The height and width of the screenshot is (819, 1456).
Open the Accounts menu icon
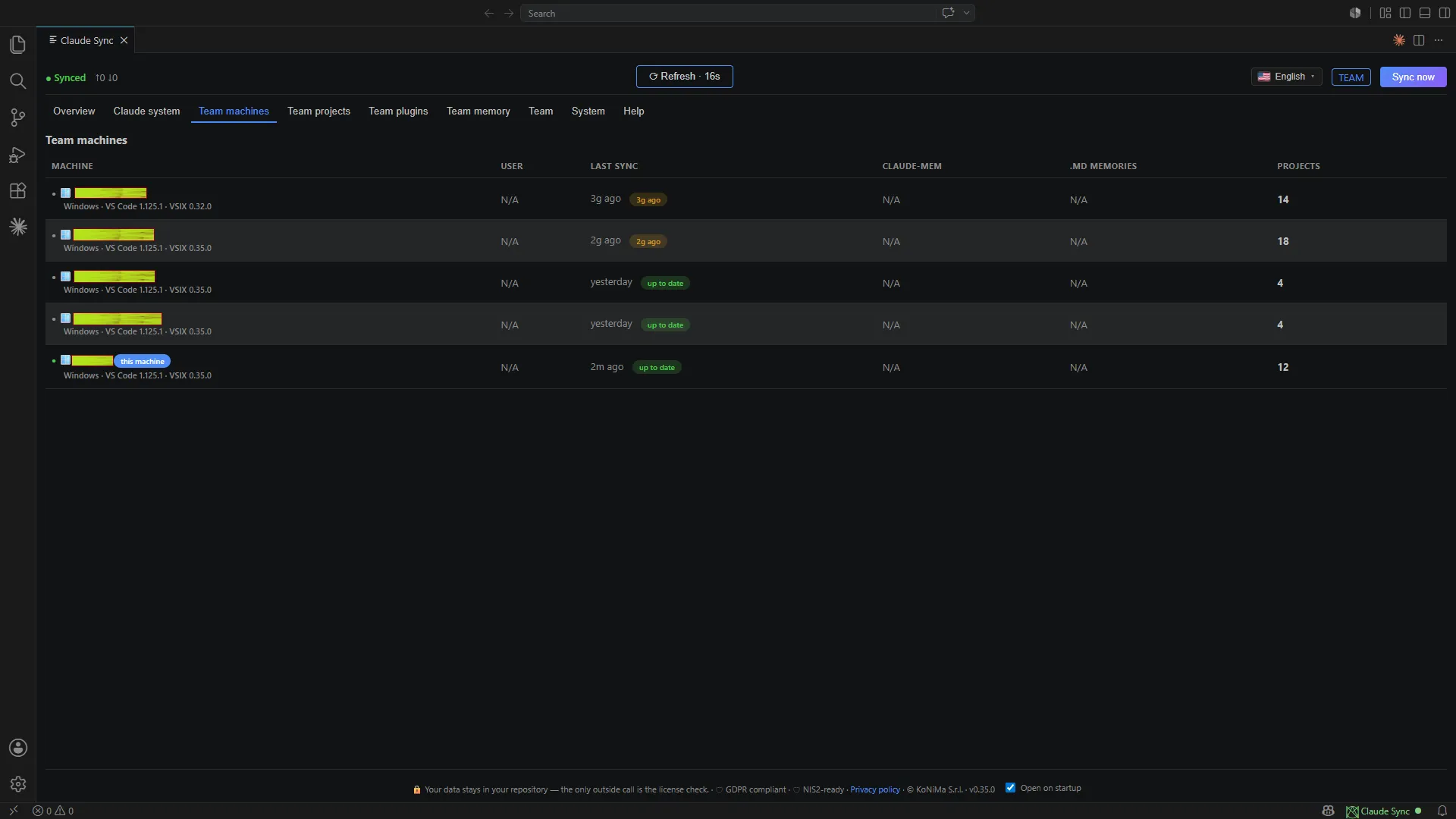pos(18,748)
